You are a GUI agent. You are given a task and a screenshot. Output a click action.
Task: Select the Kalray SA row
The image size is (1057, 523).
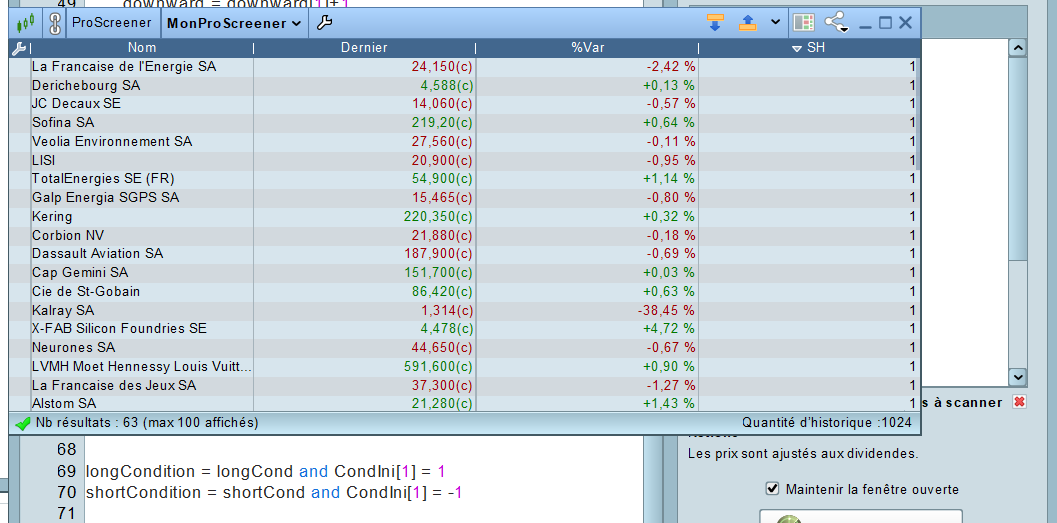[462, 310]
